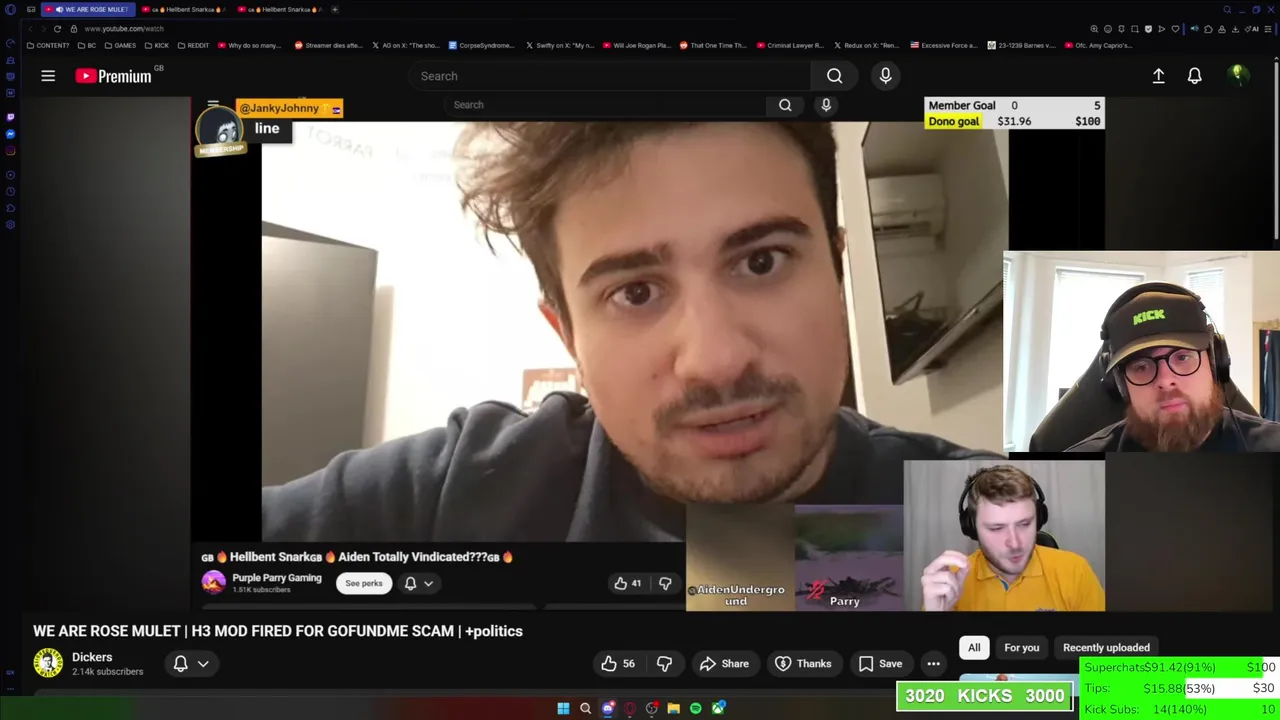
Task: Click See perks for Purple Parry Gaming
Action: point(364,583)
